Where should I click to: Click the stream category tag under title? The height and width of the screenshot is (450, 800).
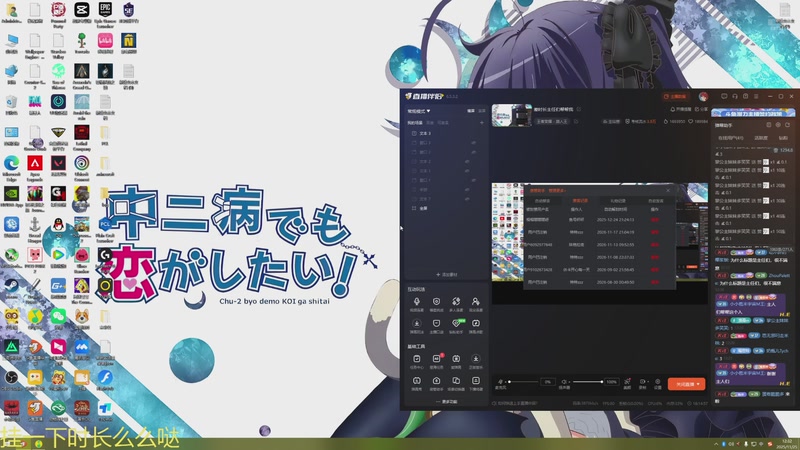tap(552, 121)
